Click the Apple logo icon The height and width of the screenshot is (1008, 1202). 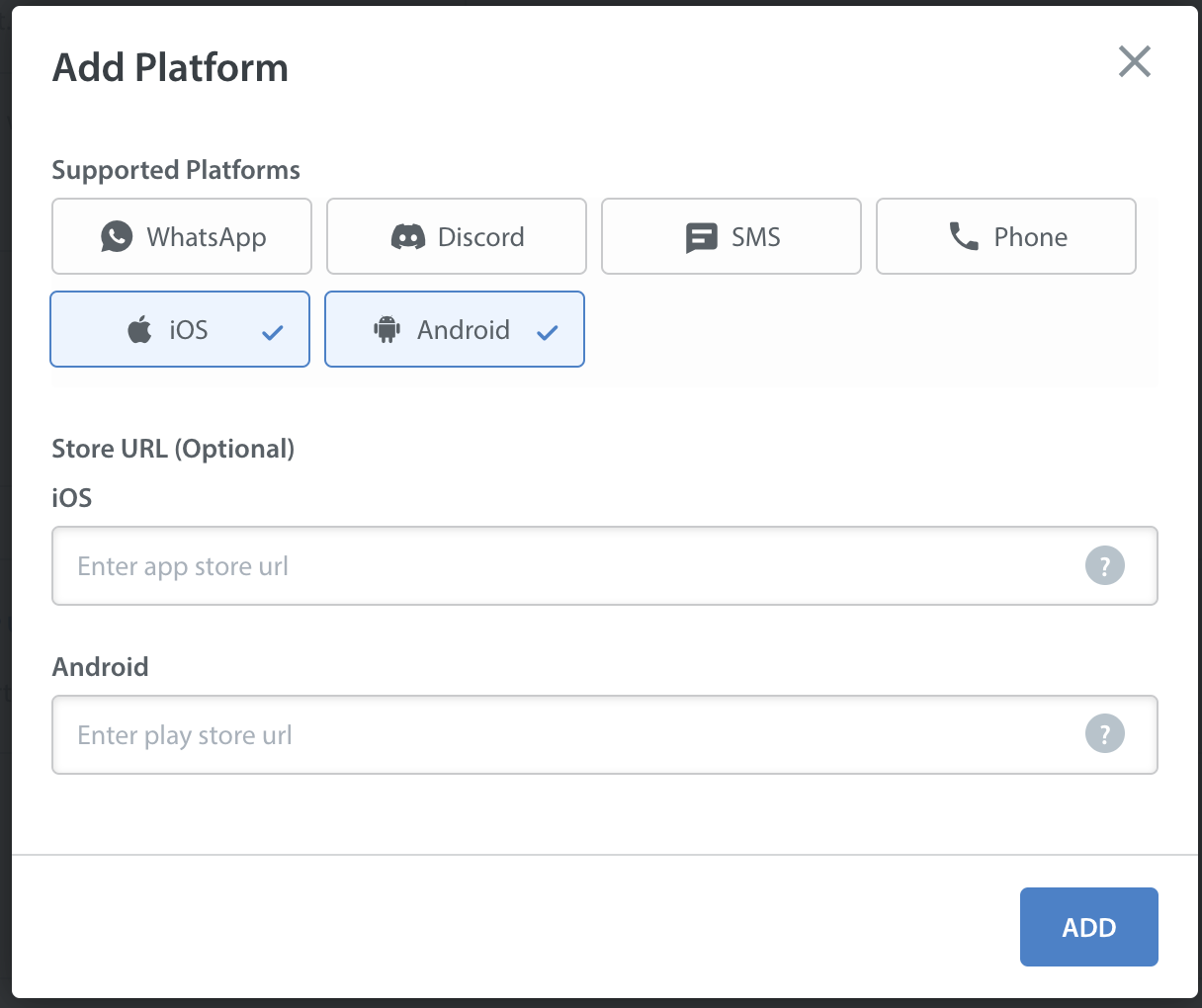(140, 329)
